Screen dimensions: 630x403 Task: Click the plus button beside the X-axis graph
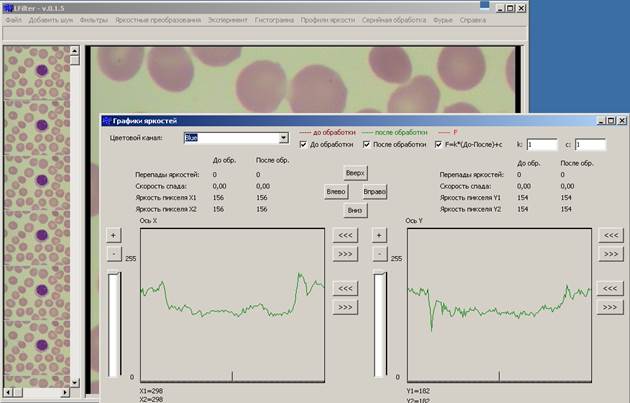(x=113, y=235)
